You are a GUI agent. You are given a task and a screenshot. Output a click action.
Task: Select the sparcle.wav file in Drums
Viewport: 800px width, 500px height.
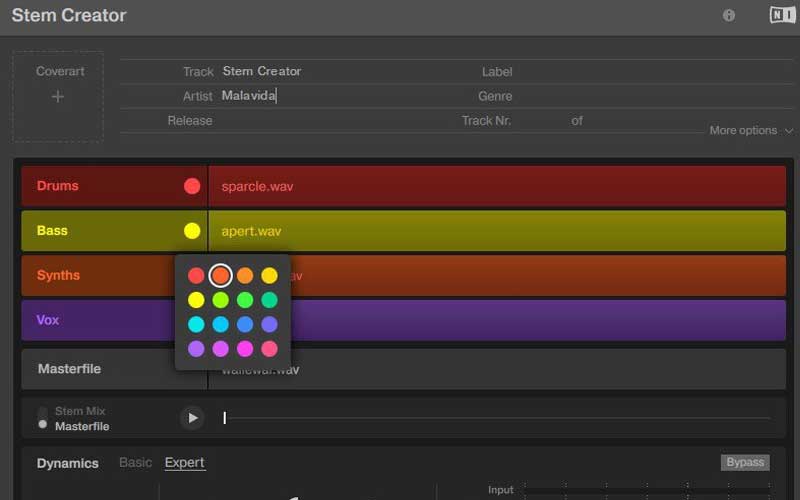pos(257,187)
